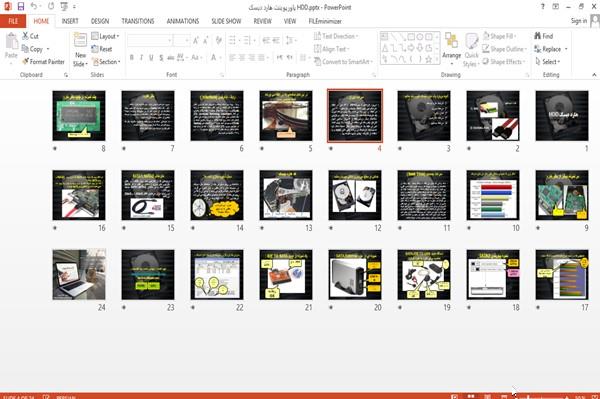Click the Reset slide button
Viewport: 600px width, 399px height.
[x=102, y=49]
